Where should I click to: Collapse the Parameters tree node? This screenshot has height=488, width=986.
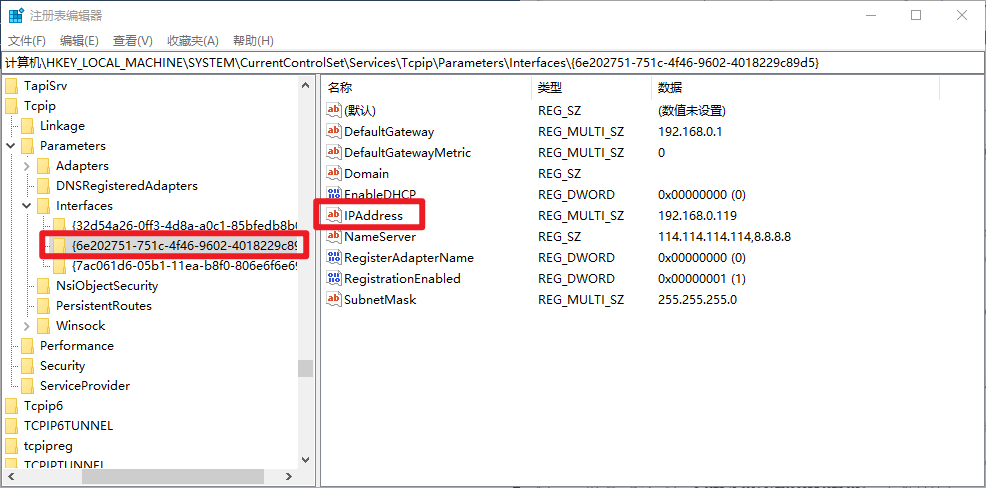pos(11,146)
